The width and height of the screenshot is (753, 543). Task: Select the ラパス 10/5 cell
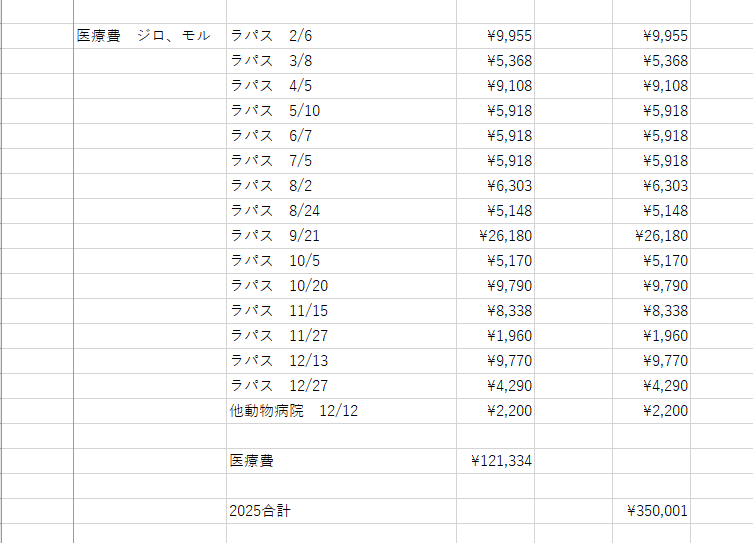341,261
